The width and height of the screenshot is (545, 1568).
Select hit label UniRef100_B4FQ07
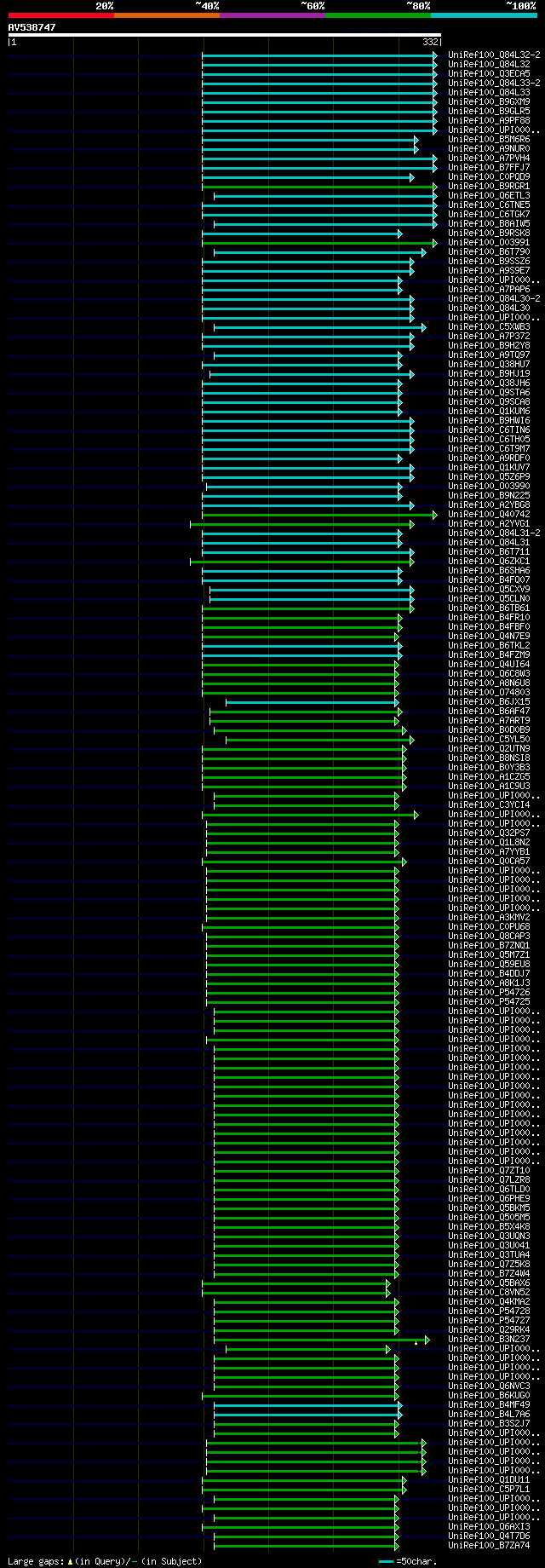489,579
